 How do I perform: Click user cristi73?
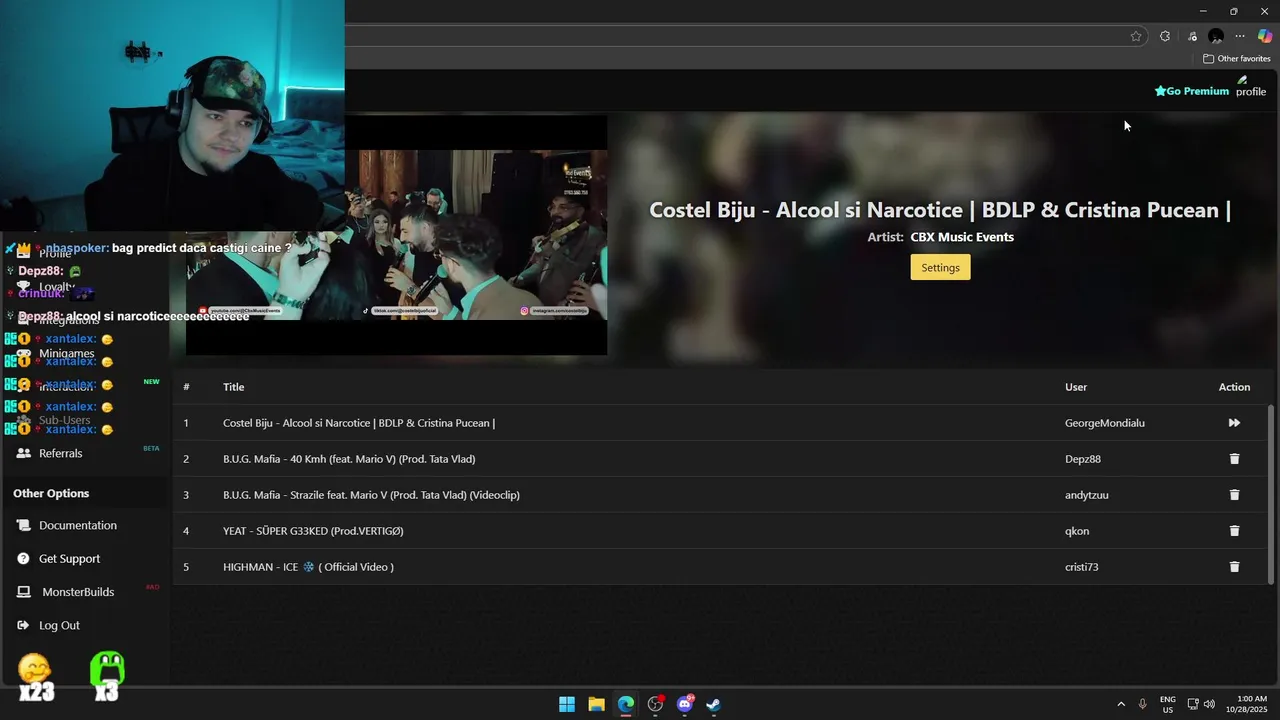point(1082,567)
